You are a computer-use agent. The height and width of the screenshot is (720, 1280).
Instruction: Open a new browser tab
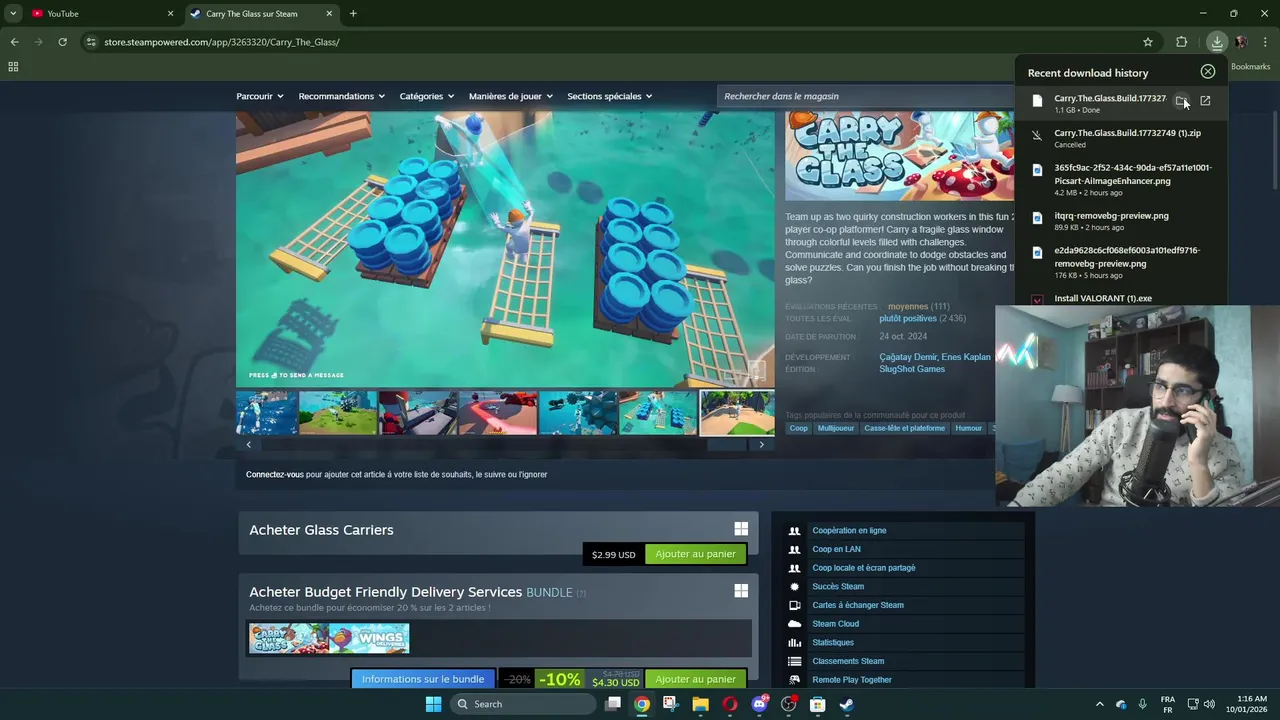[353, 13]
